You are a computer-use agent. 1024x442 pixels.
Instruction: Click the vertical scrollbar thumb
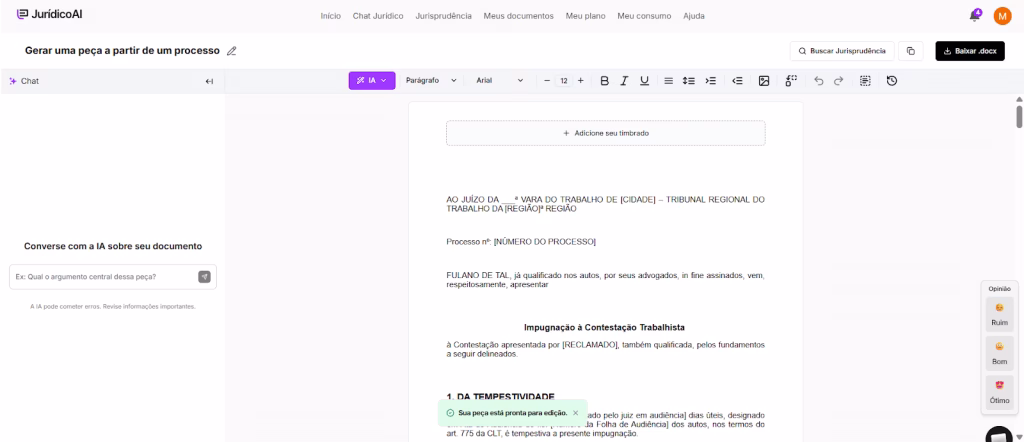point(1019,116)
